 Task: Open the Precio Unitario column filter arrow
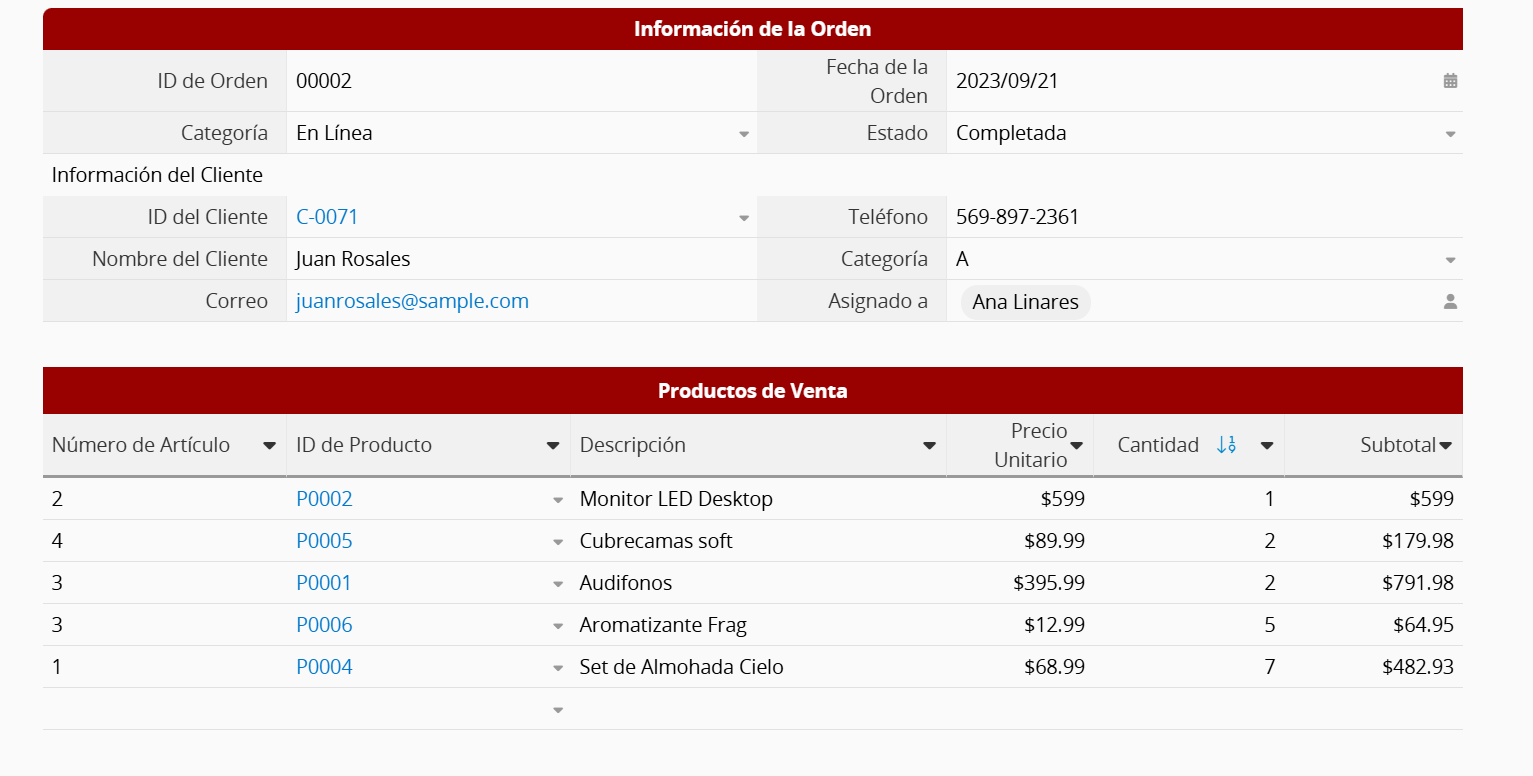[x=1077, y=446]
